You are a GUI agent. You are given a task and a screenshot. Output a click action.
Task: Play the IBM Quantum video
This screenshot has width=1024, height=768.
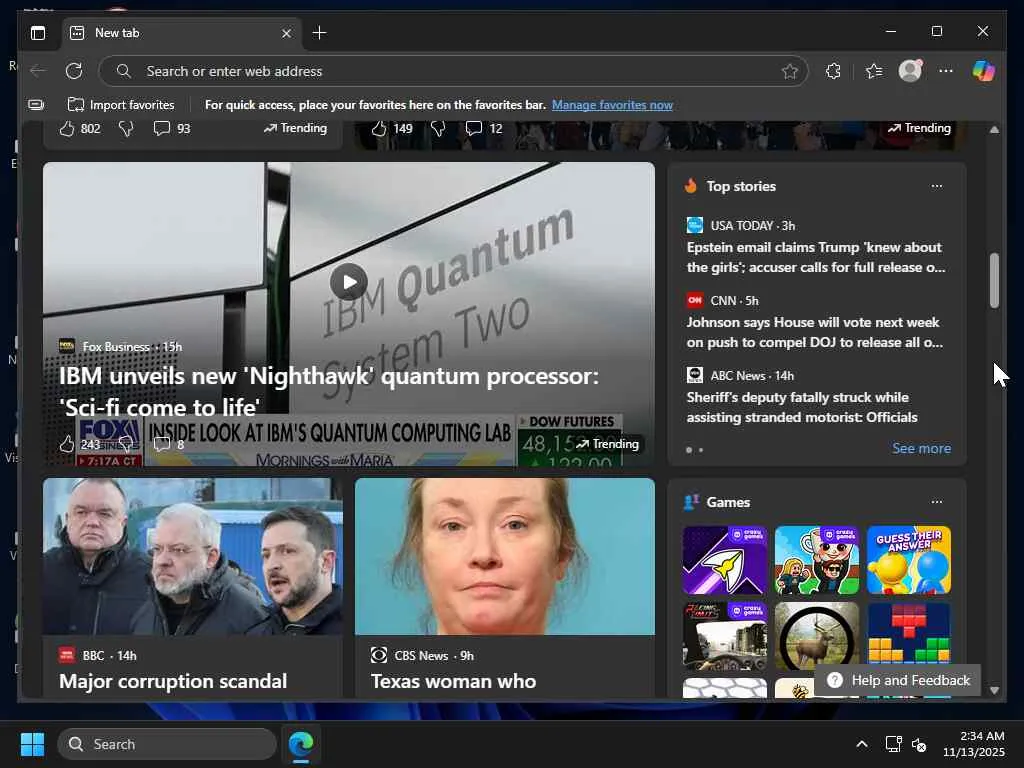point(349,281)
